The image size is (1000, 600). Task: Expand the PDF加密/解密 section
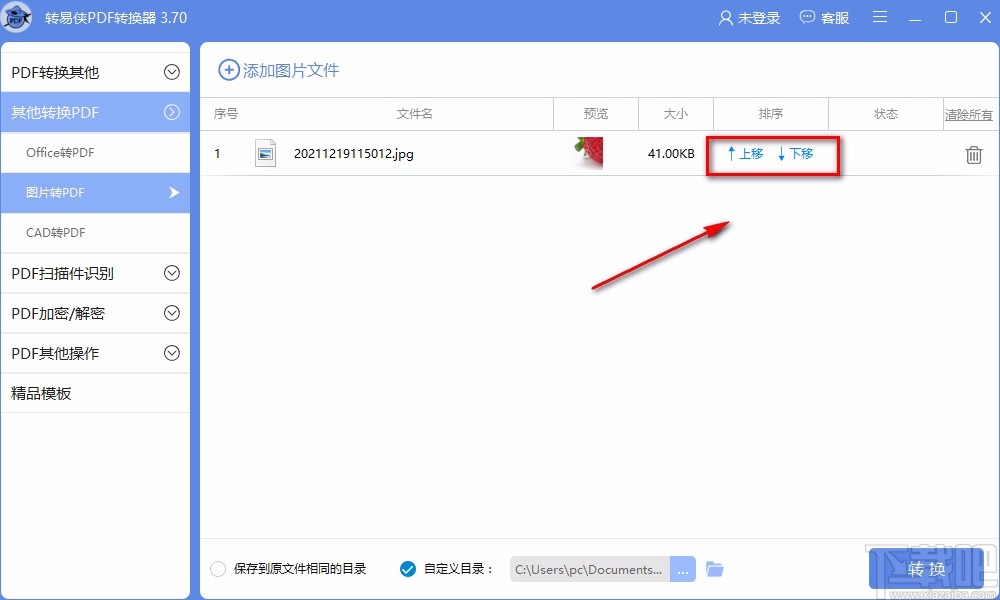pos(95,313)
